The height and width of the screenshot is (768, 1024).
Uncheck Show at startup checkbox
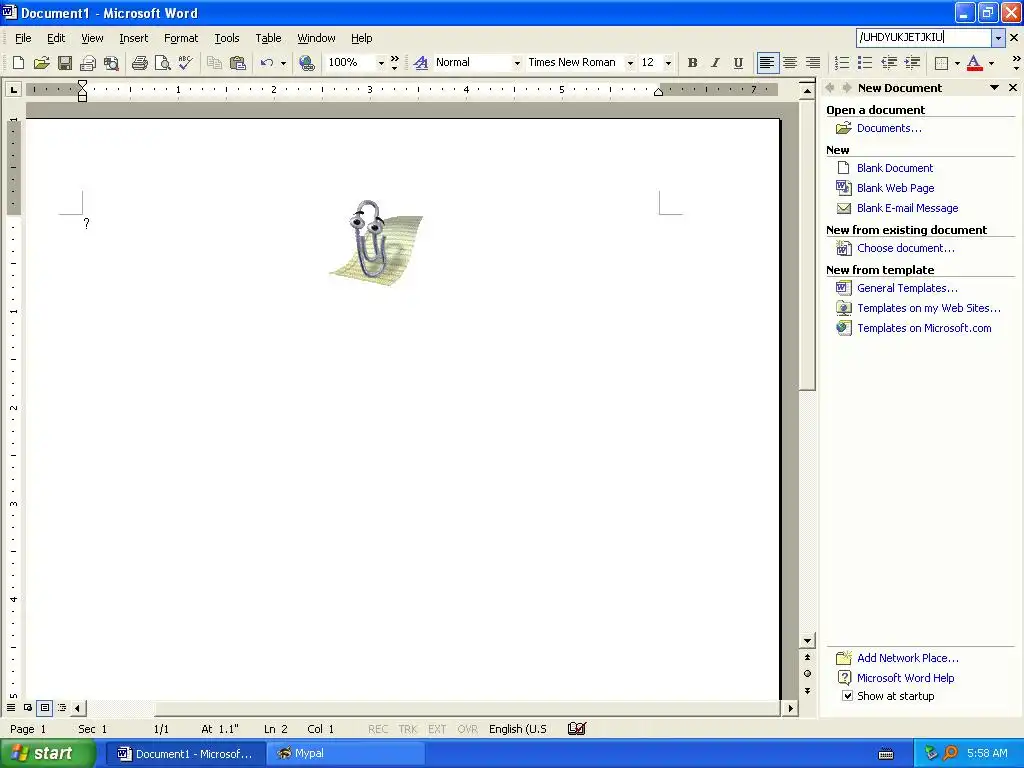pyautogui.click(x=847, y=696)
